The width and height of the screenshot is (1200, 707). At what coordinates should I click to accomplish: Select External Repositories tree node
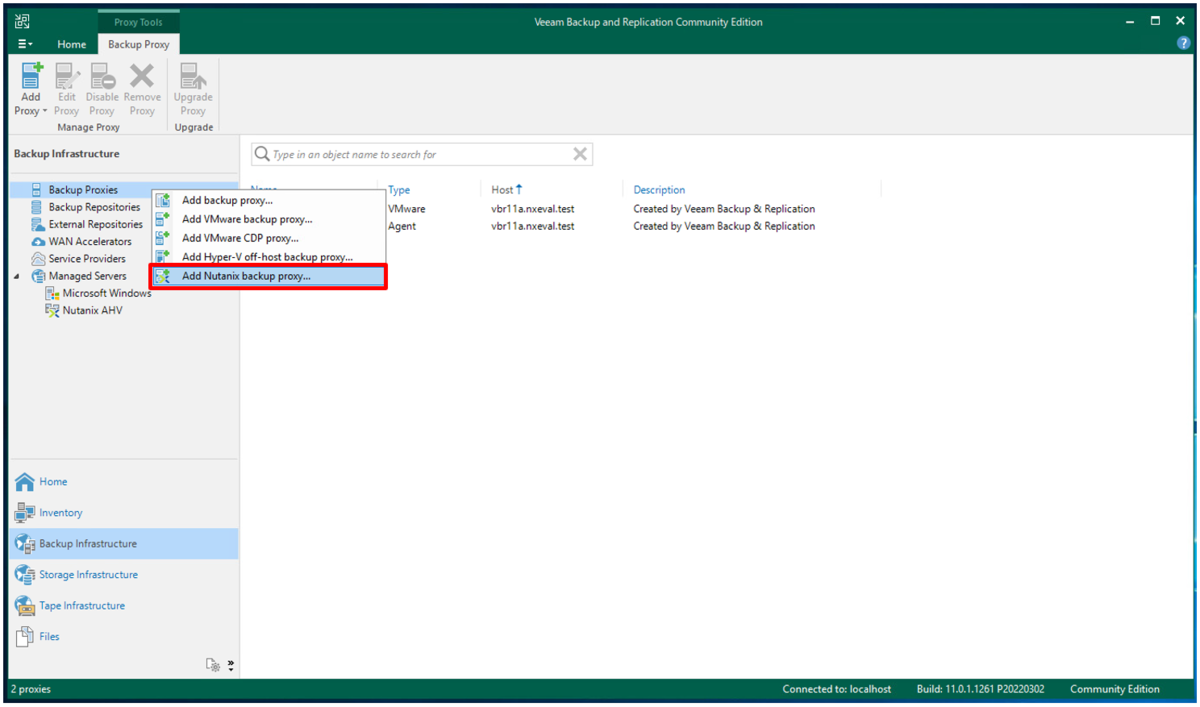(x=95, y=224)
